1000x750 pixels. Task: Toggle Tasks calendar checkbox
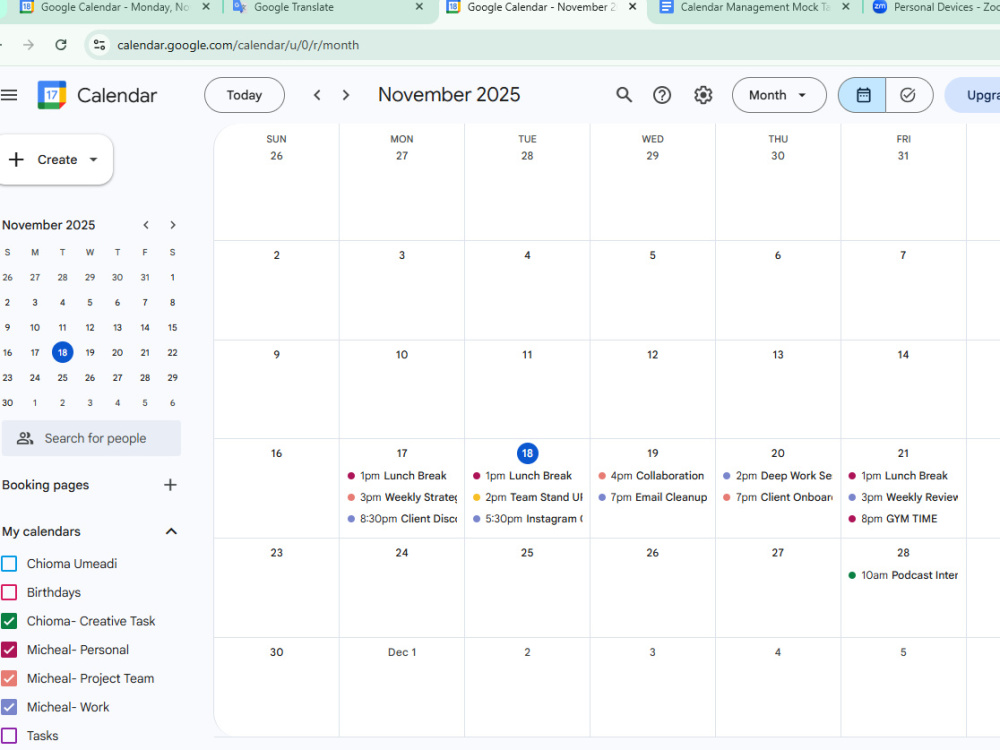coord(9,736)
